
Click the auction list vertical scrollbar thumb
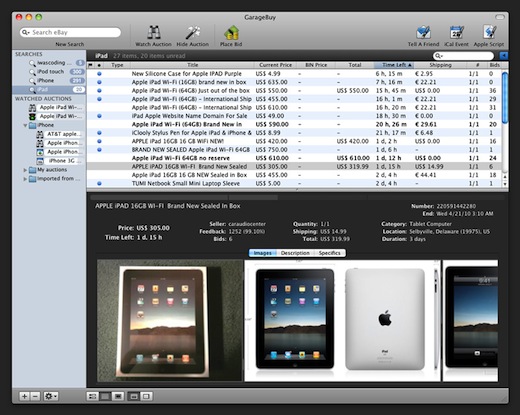505,97
